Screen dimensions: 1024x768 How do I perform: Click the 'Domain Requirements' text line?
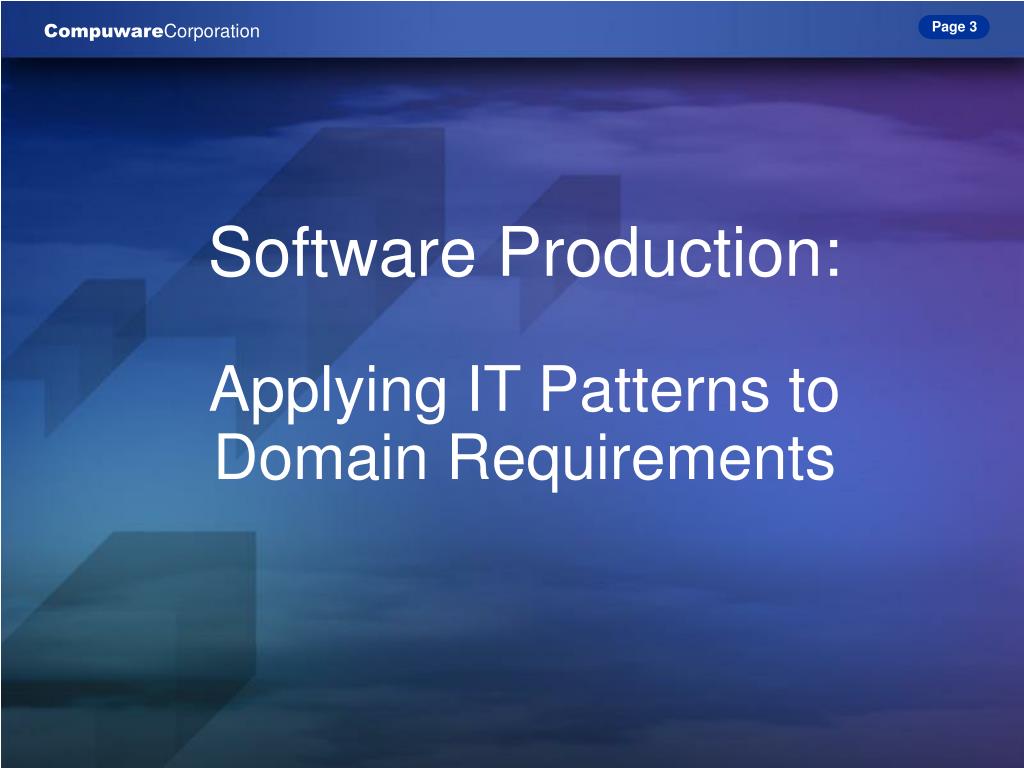coord(525,460)
